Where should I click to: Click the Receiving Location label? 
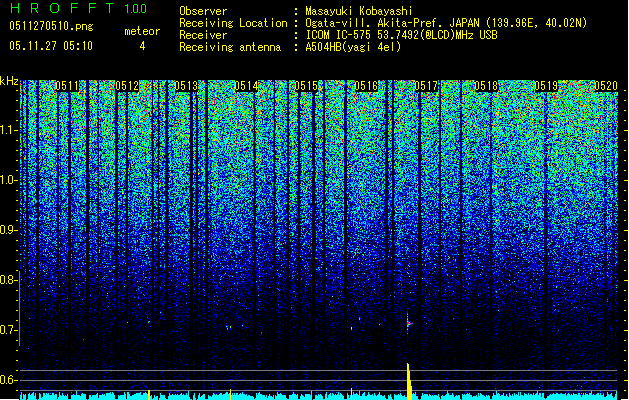click(233, 23)
